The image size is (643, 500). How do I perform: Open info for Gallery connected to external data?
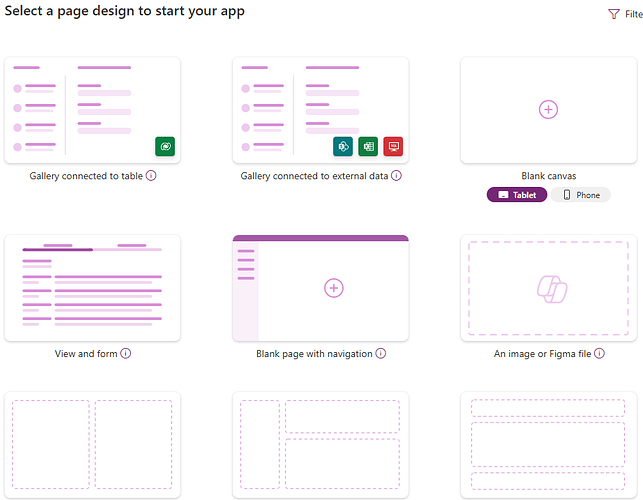396,176
